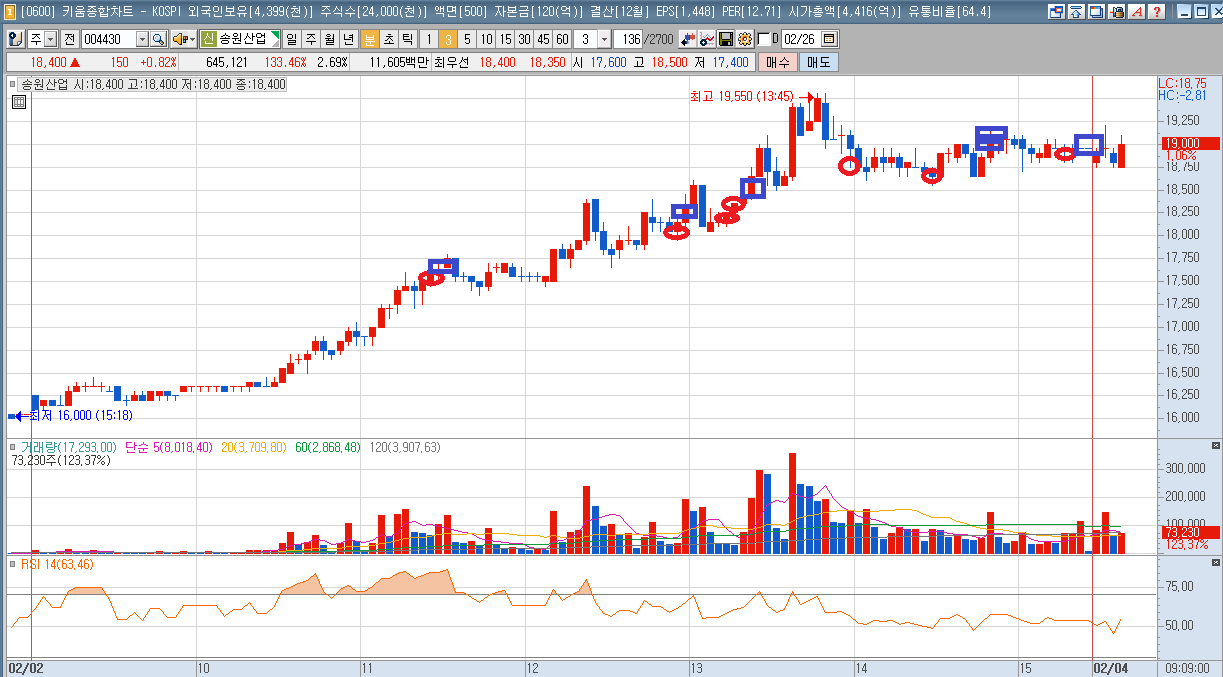Click the 최고 19,550 (13:45) label

coord(741,97)
